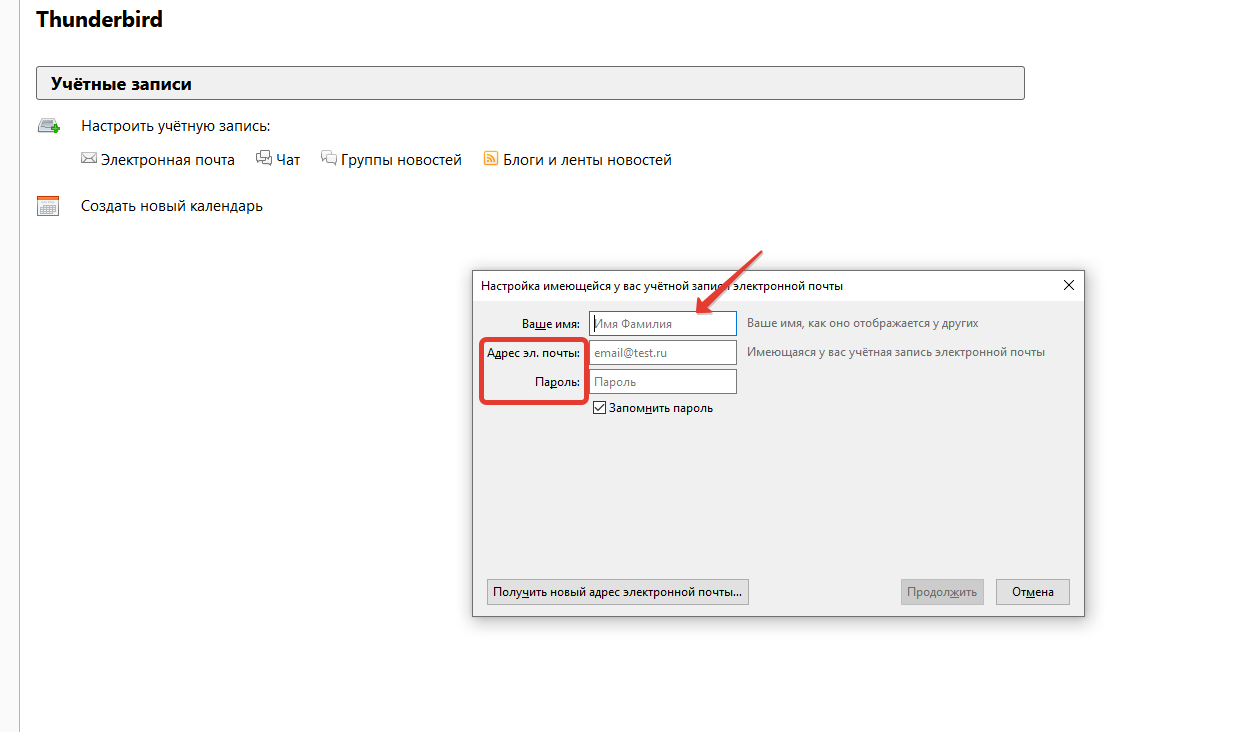The height and width of the screenshot is (732, 1241).
Task: Focus the Ваше имя input field
Action: (x=662, y=324)
